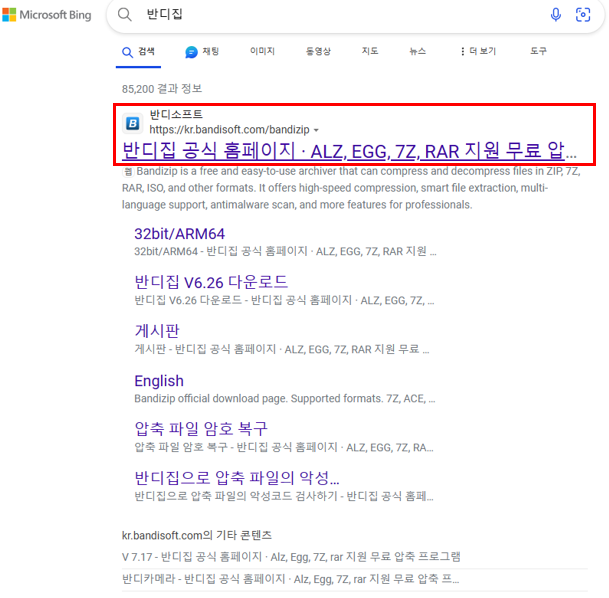Open 압축 파일 암호 복구 link
609x598 pixels.
click(201, 429)
